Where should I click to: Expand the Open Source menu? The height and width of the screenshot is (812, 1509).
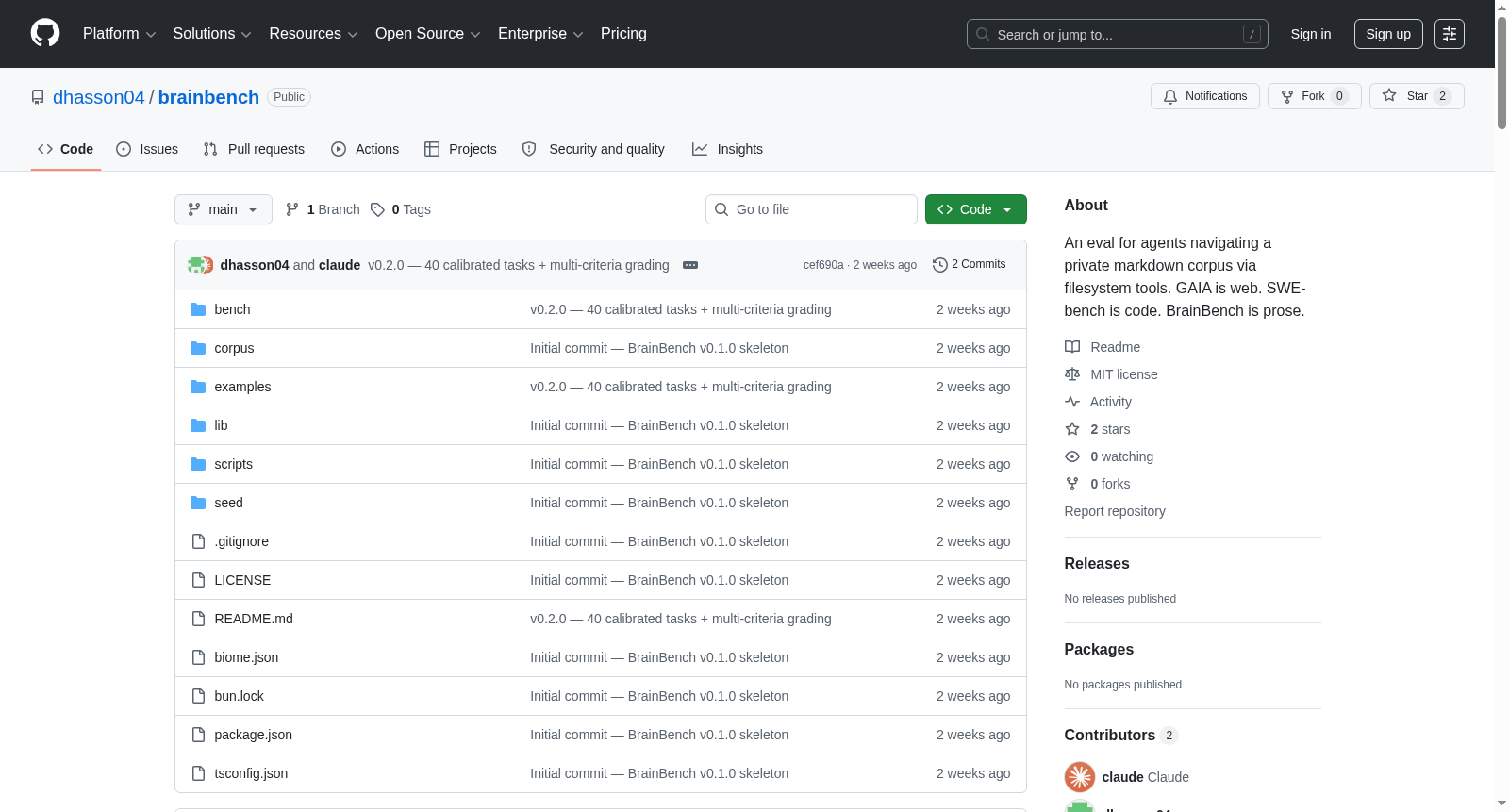point(428,34)
